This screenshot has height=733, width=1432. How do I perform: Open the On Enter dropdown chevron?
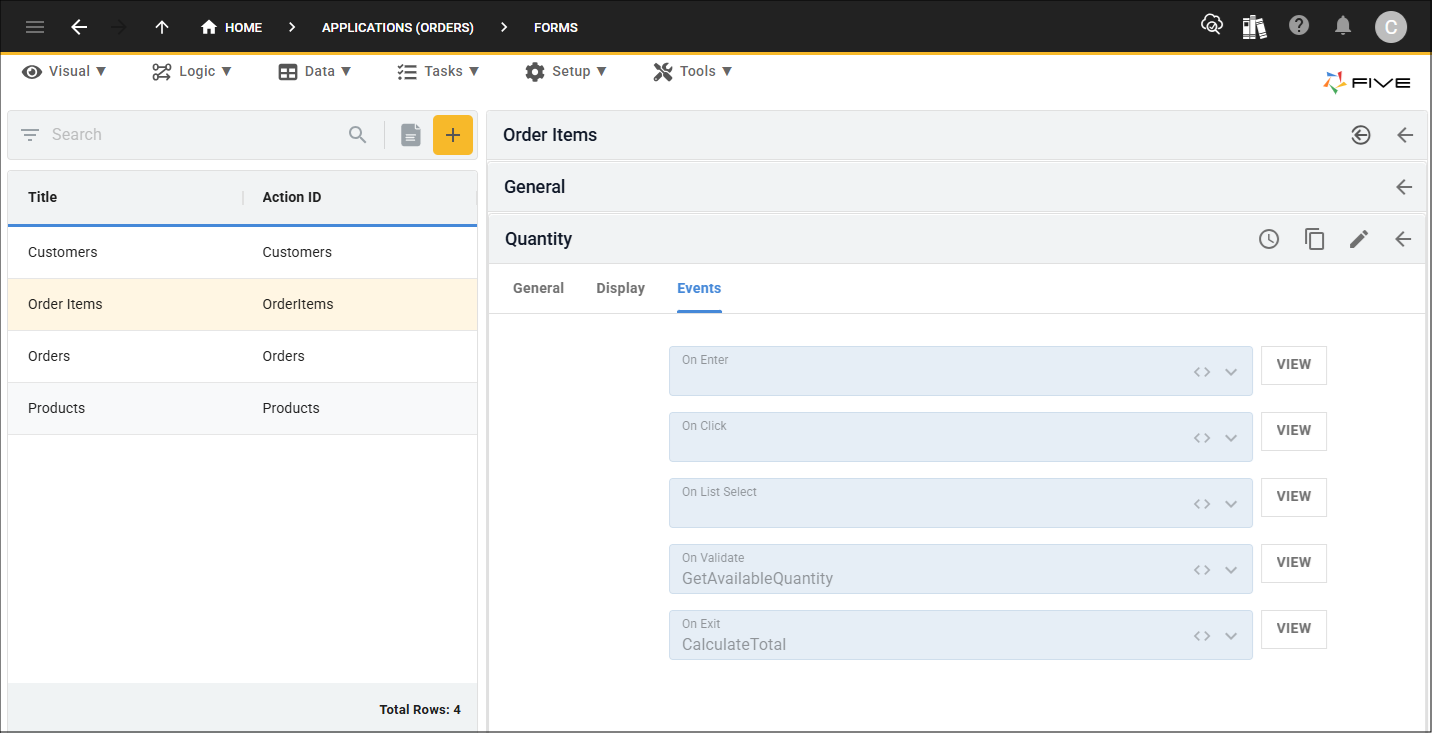tap(1231, 372)
